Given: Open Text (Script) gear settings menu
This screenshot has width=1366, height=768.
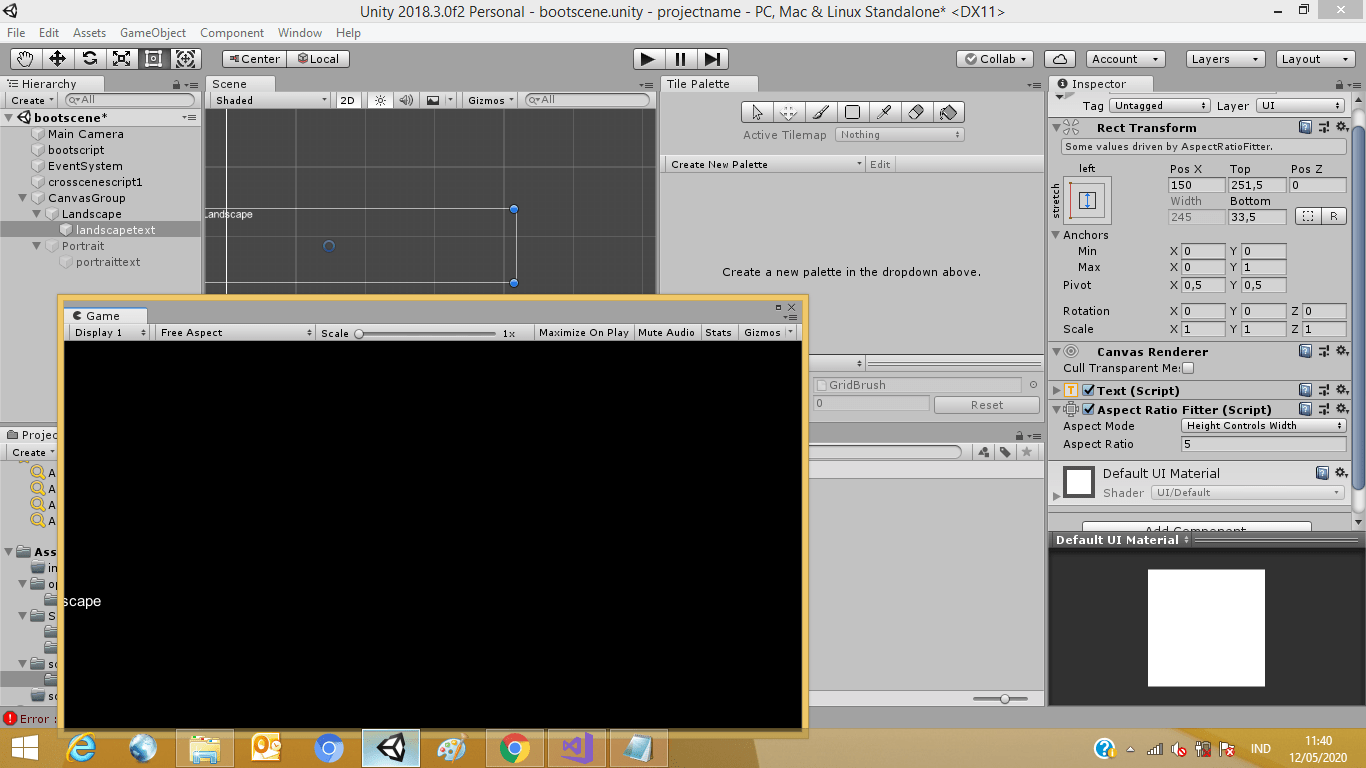Looking at the screenshot, I should [1341, 391].
